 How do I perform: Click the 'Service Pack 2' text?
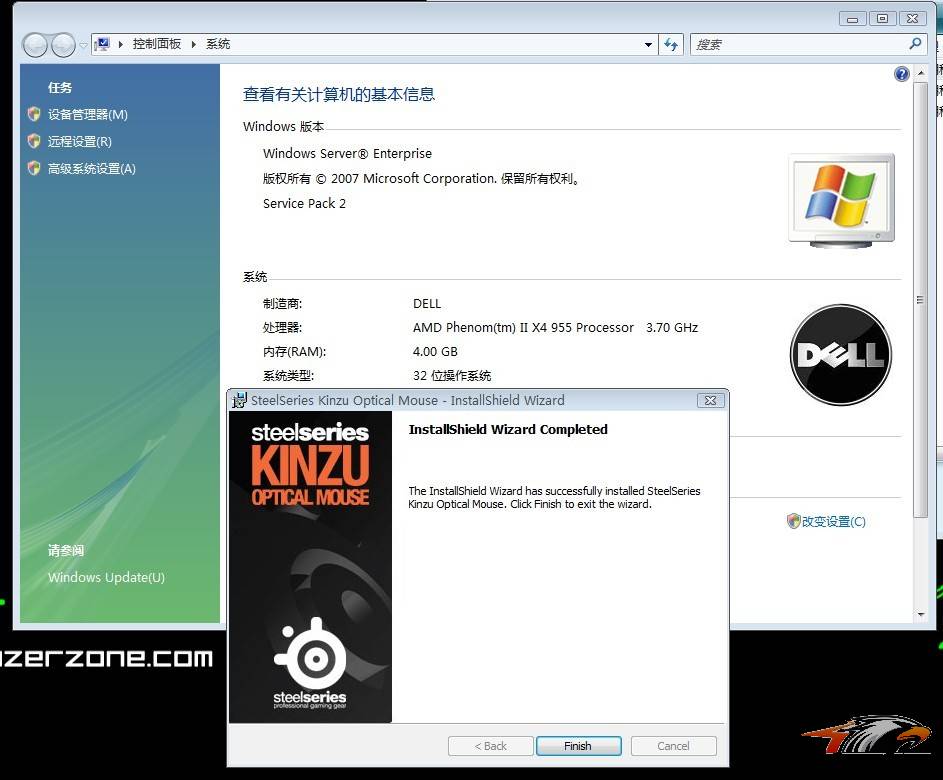(304, 203)
